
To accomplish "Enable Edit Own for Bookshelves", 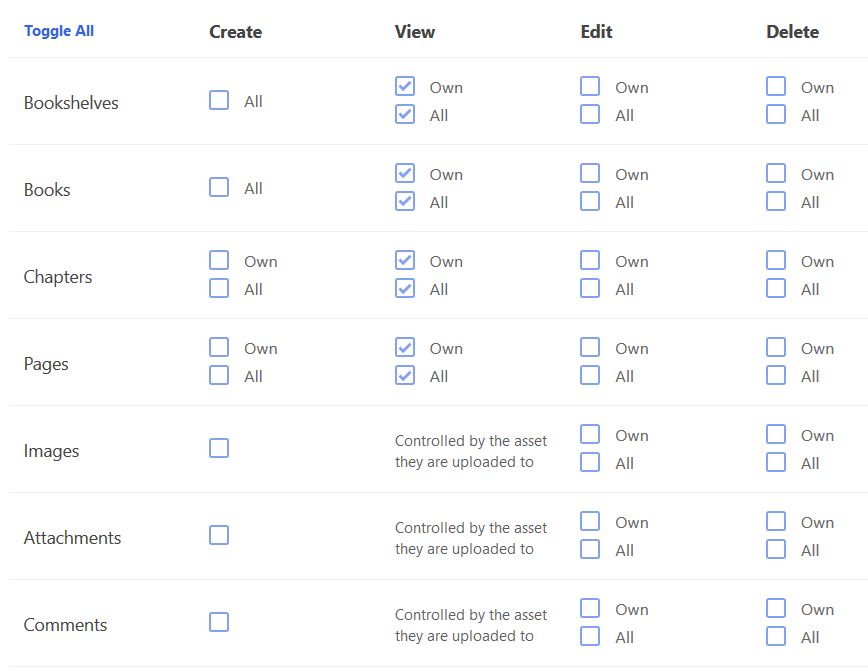I will point(590,86).
